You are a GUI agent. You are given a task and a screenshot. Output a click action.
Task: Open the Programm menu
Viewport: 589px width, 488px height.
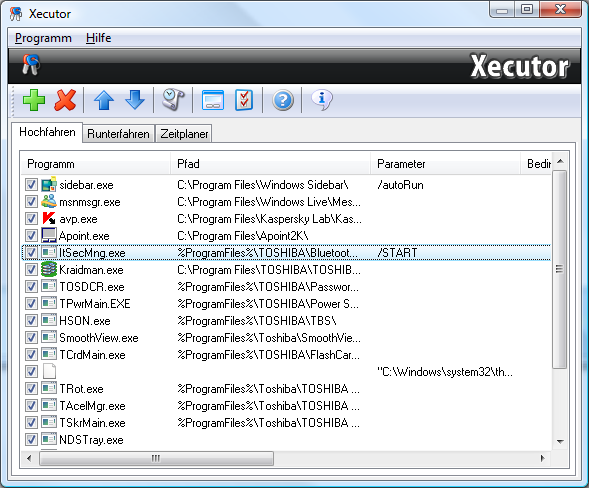tap(43, 38)
